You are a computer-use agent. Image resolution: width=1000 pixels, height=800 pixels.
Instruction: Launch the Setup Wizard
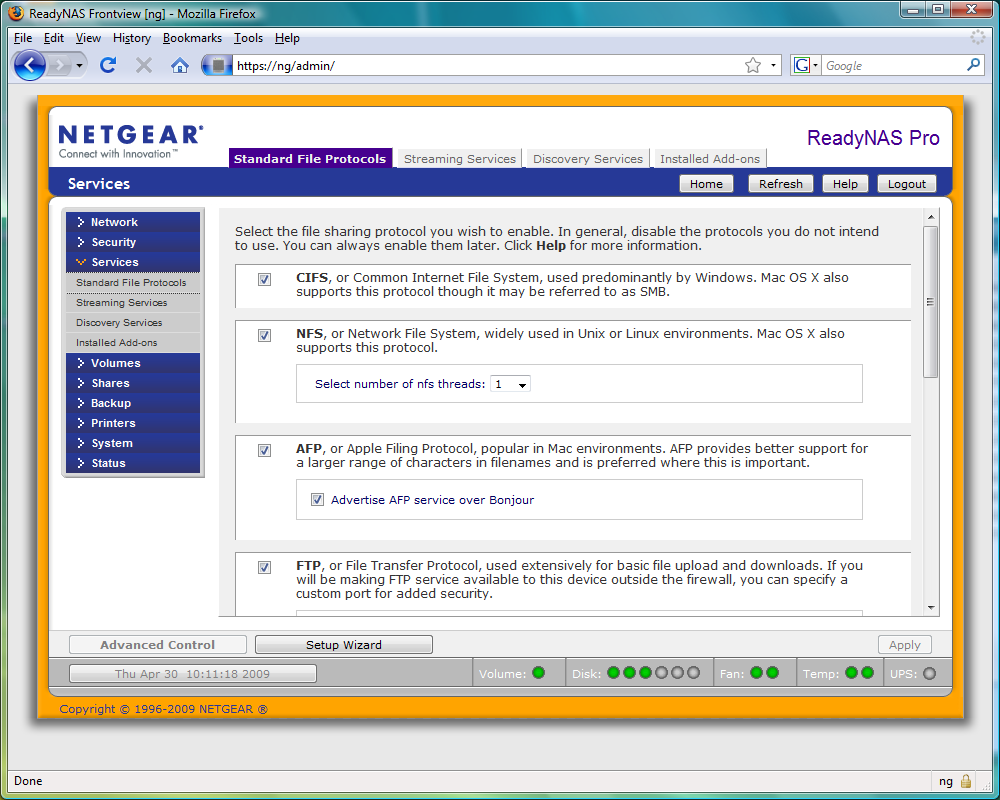(x=344, y=644)
